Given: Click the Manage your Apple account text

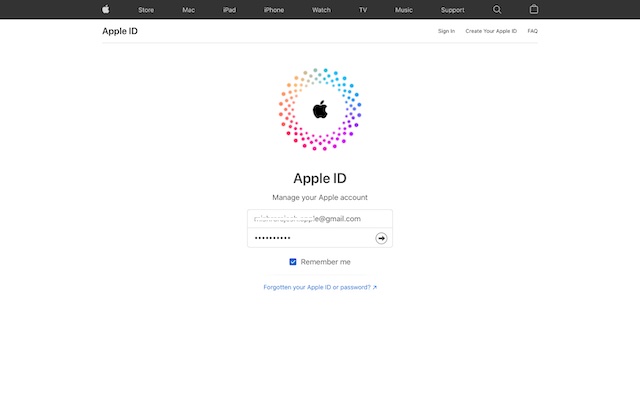Looking at the screenshot, I should coord(320,198).
